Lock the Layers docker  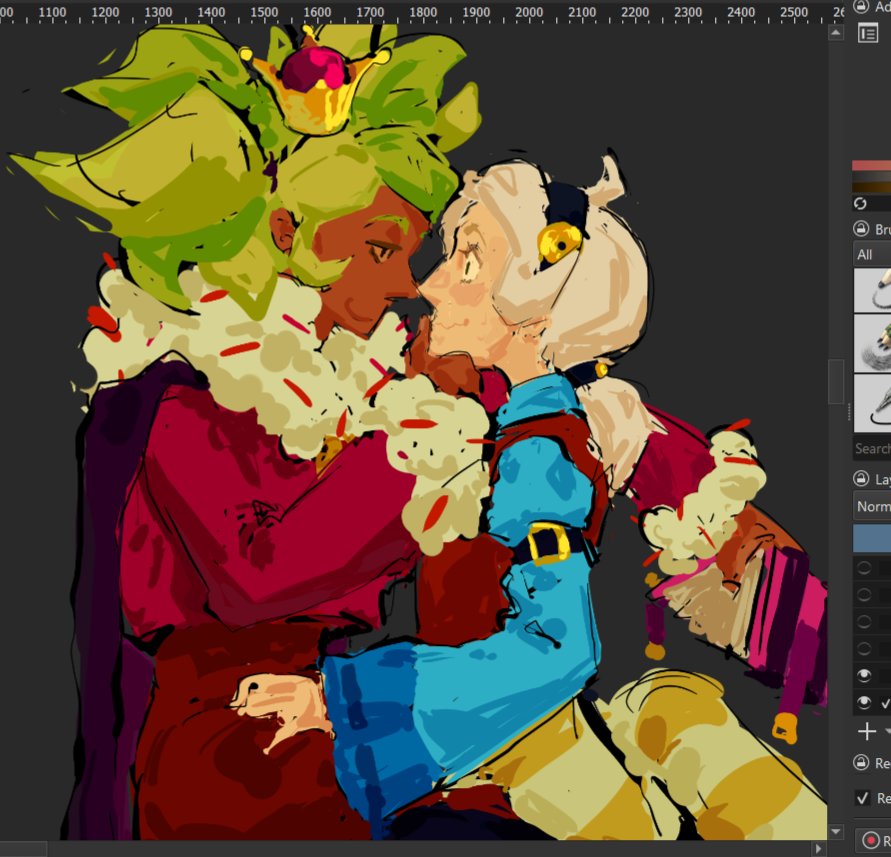[x=861, y=479]
